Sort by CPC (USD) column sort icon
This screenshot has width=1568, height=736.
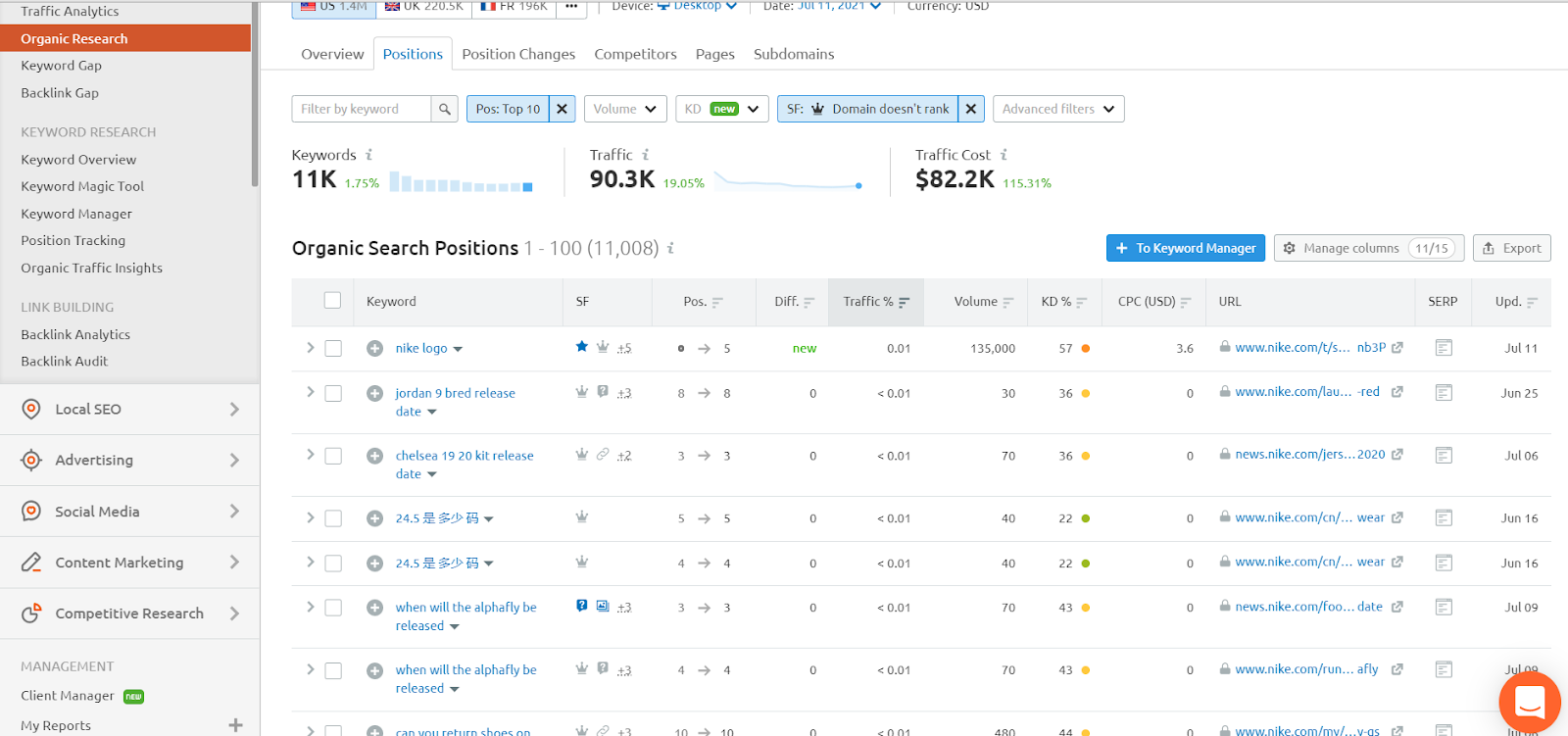[x=1186, y=303]
